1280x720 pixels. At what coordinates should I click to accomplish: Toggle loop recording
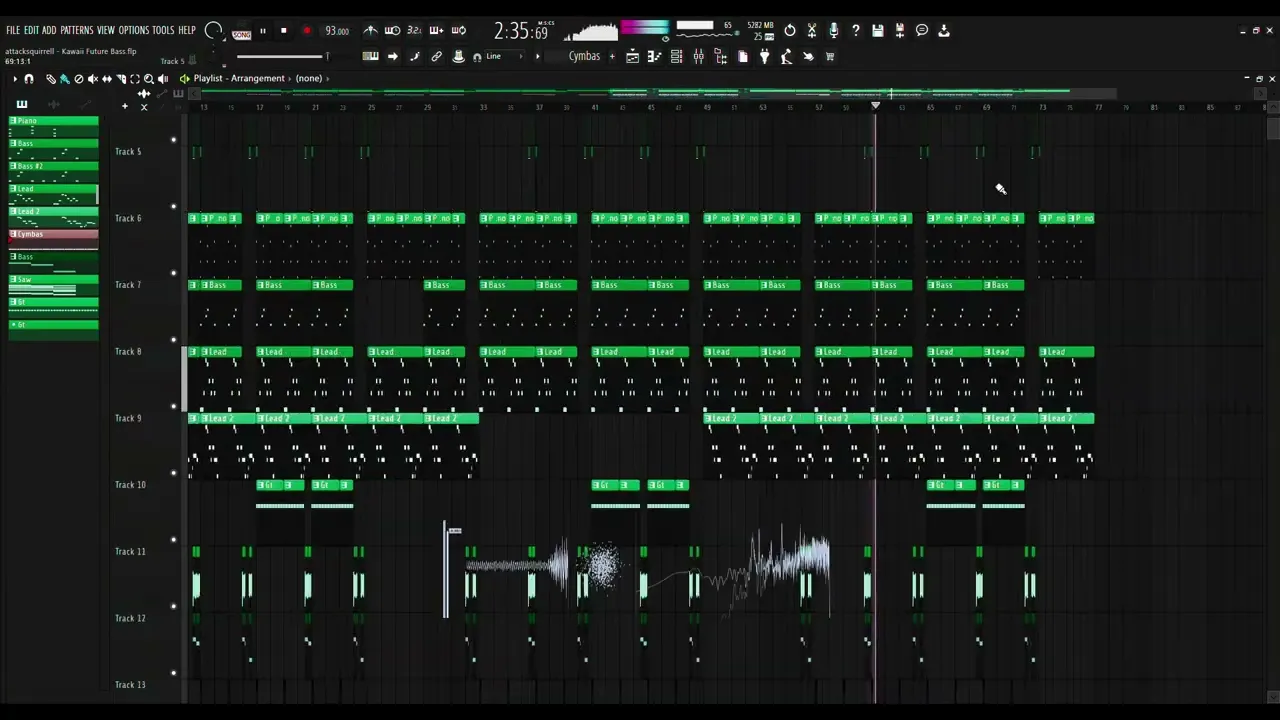(x=458, y=31)
